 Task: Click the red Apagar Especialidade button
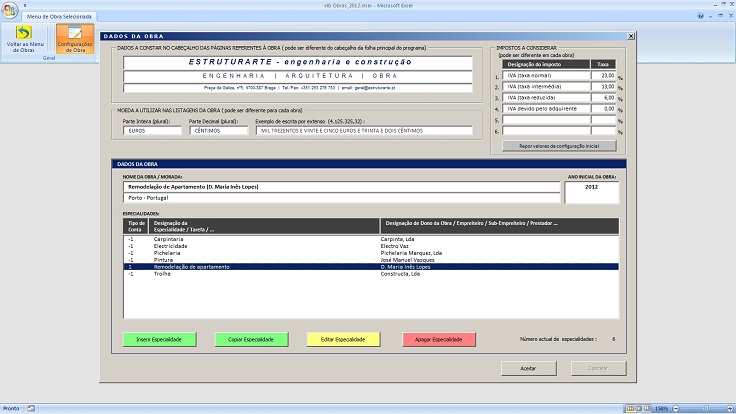439,340
